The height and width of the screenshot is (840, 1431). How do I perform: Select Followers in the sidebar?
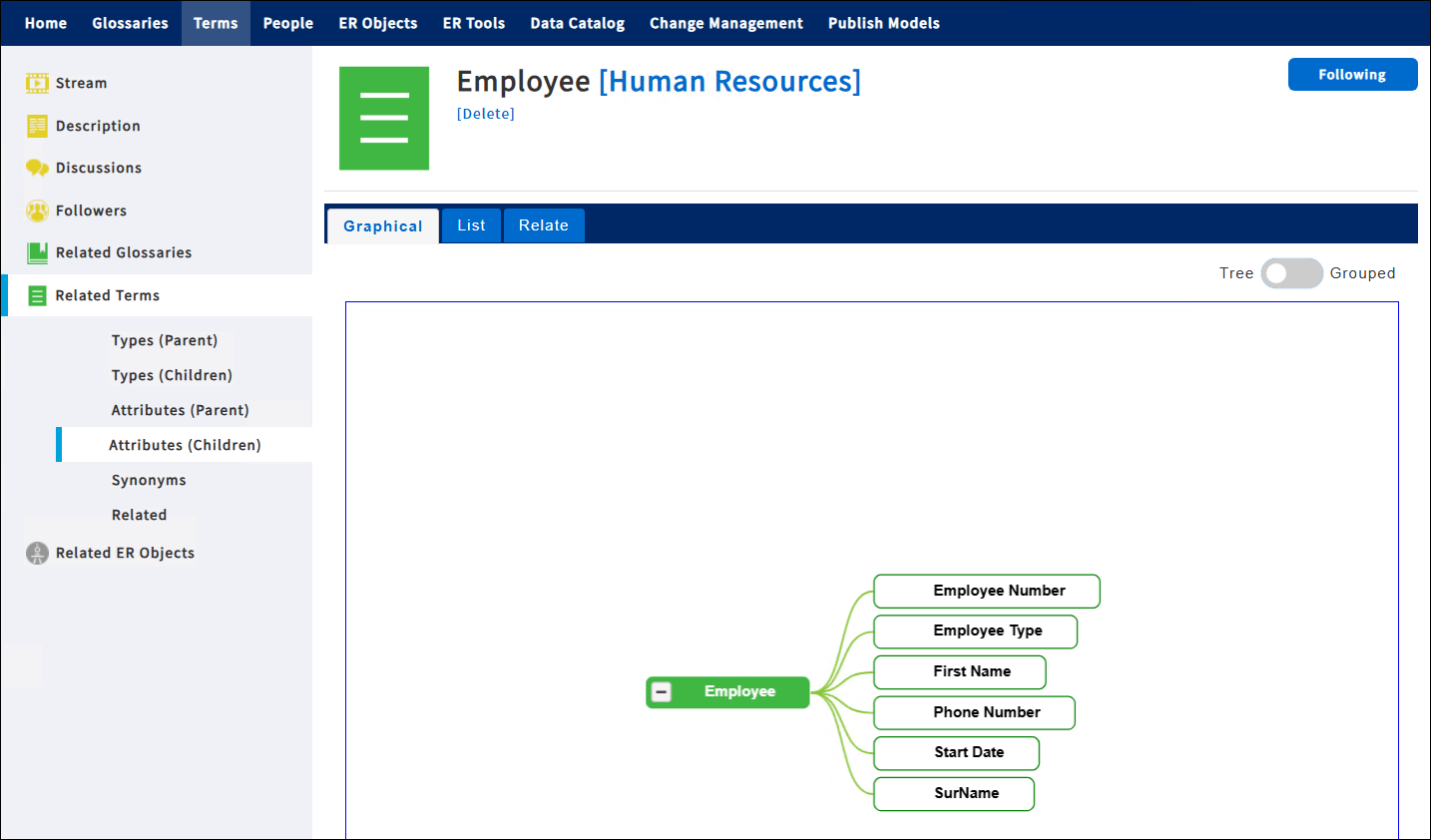tap(91, 210)
